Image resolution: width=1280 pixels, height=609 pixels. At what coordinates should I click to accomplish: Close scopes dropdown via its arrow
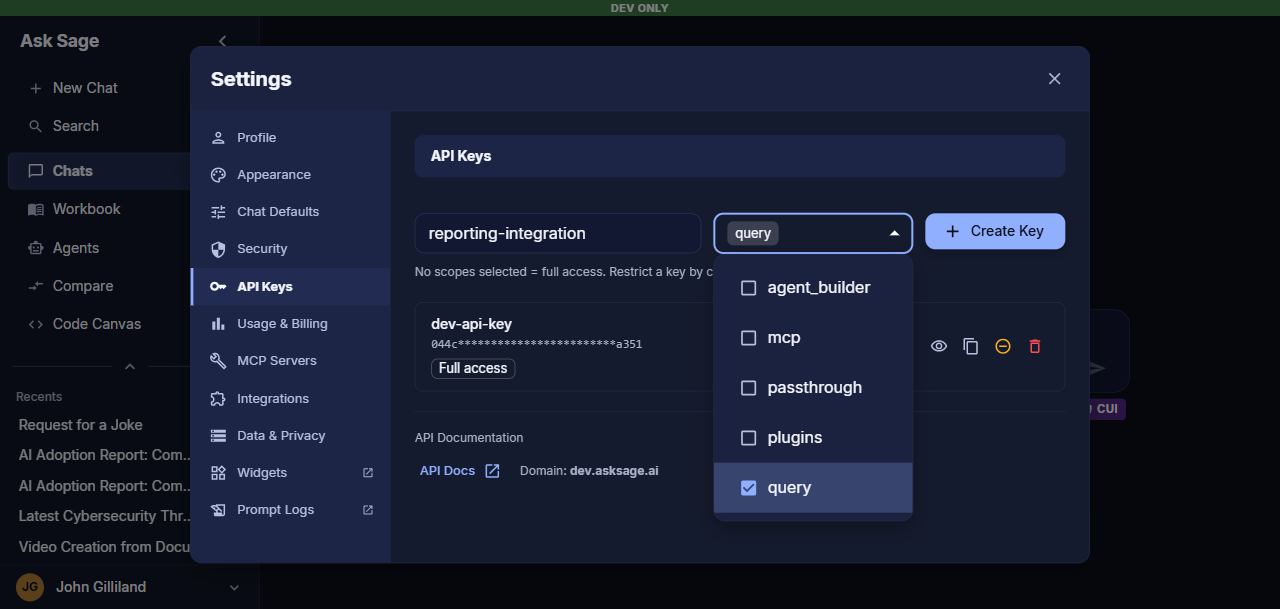(x=894, y=233)
